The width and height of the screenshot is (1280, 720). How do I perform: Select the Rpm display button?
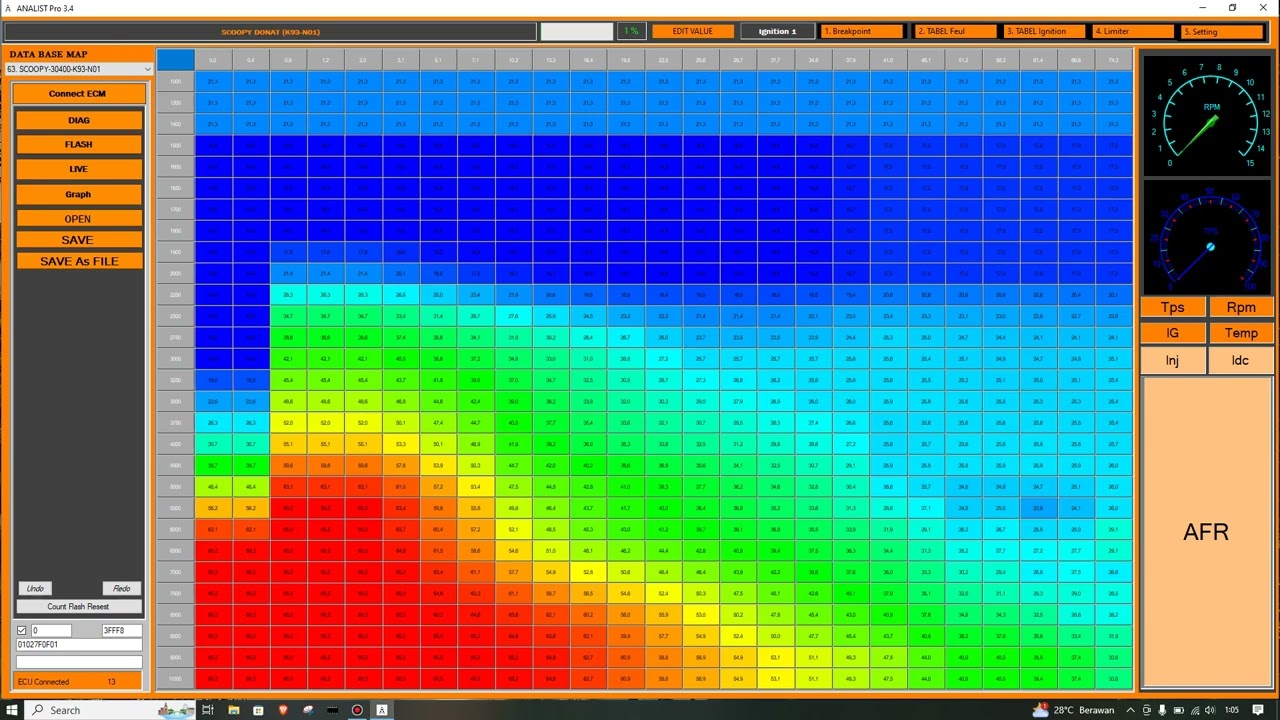point(1241,308)
